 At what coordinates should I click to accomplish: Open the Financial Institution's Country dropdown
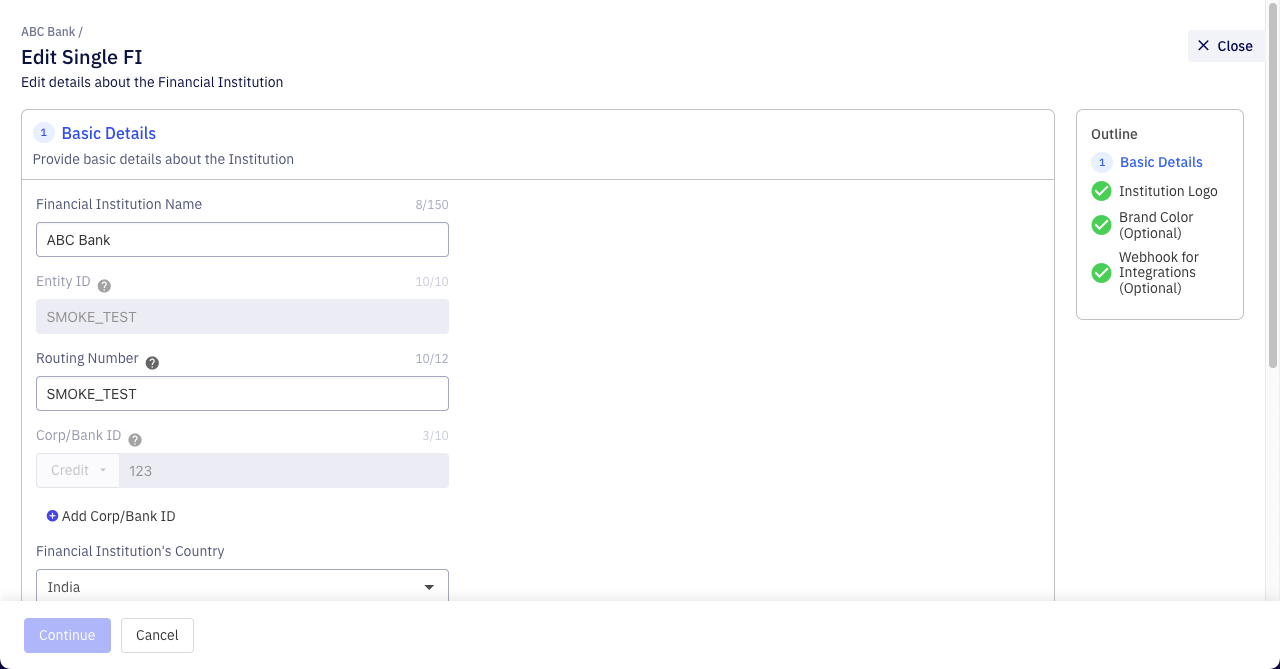[430, 586]
